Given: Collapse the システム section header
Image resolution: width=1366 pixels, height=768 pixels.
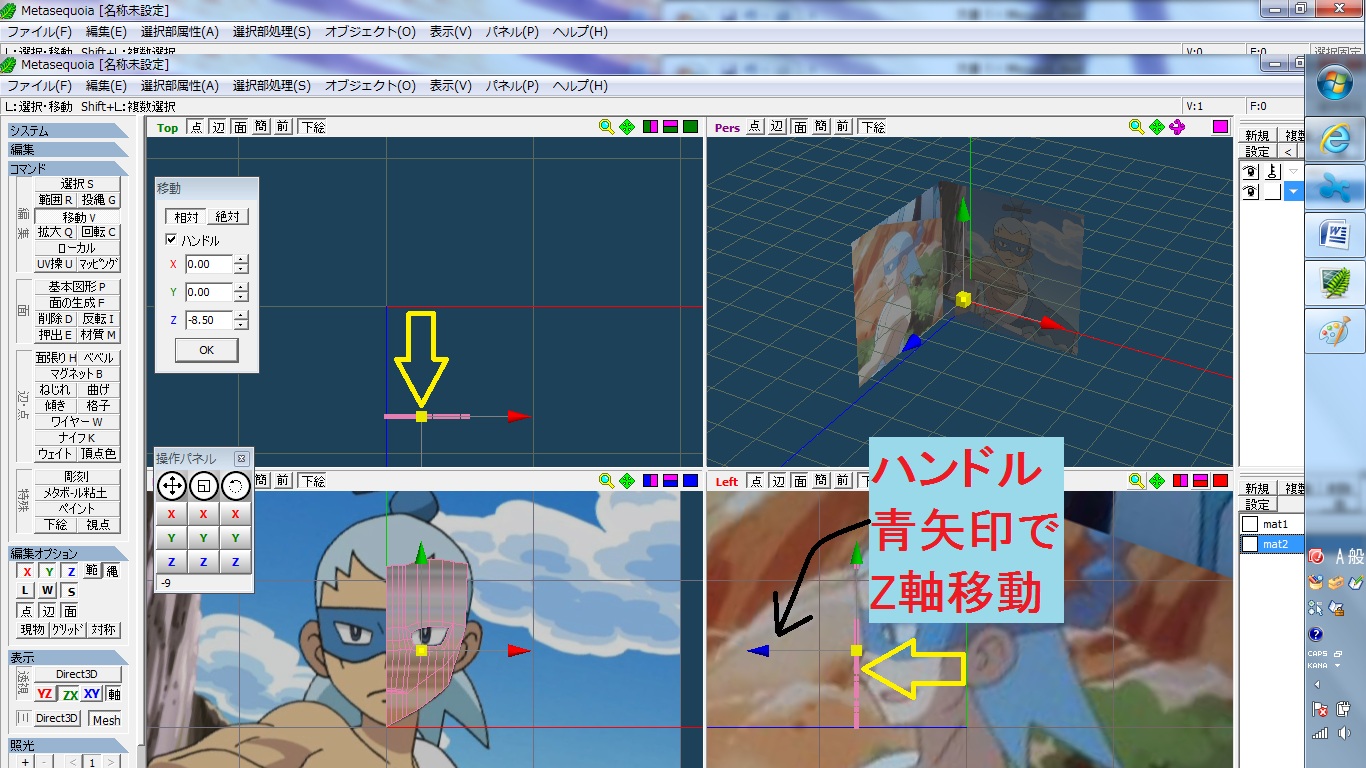Looking at the screenshot, I should (68, 131).
